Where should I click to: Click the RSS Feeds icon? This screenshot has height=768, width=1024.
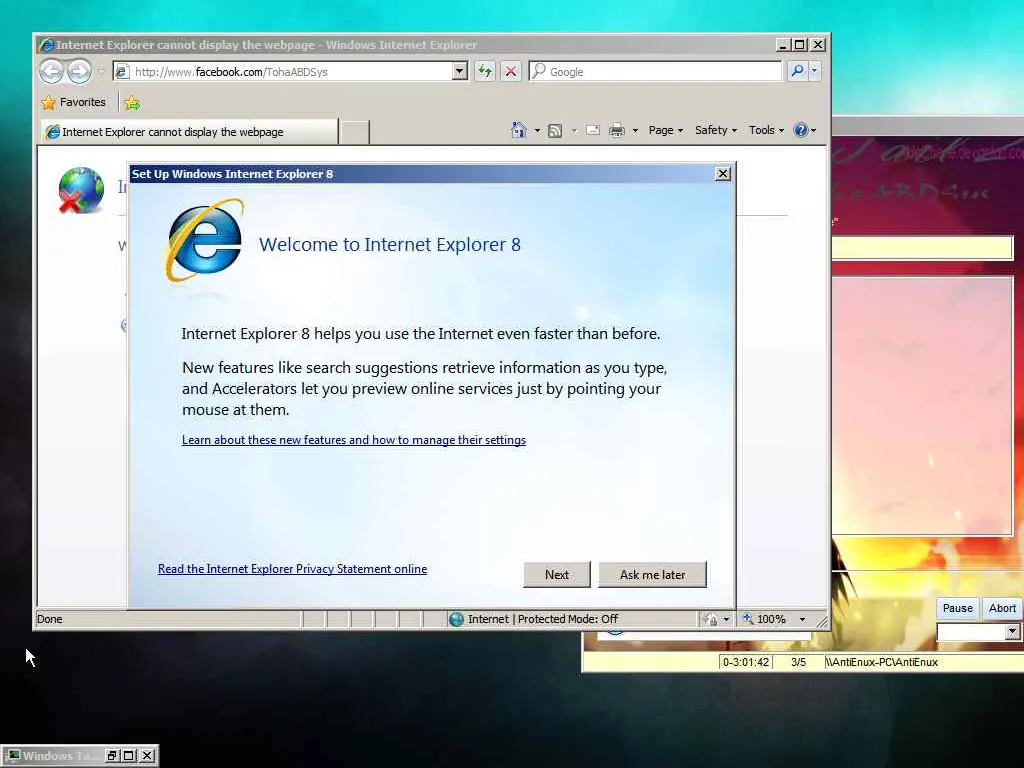tap(554, 131)
